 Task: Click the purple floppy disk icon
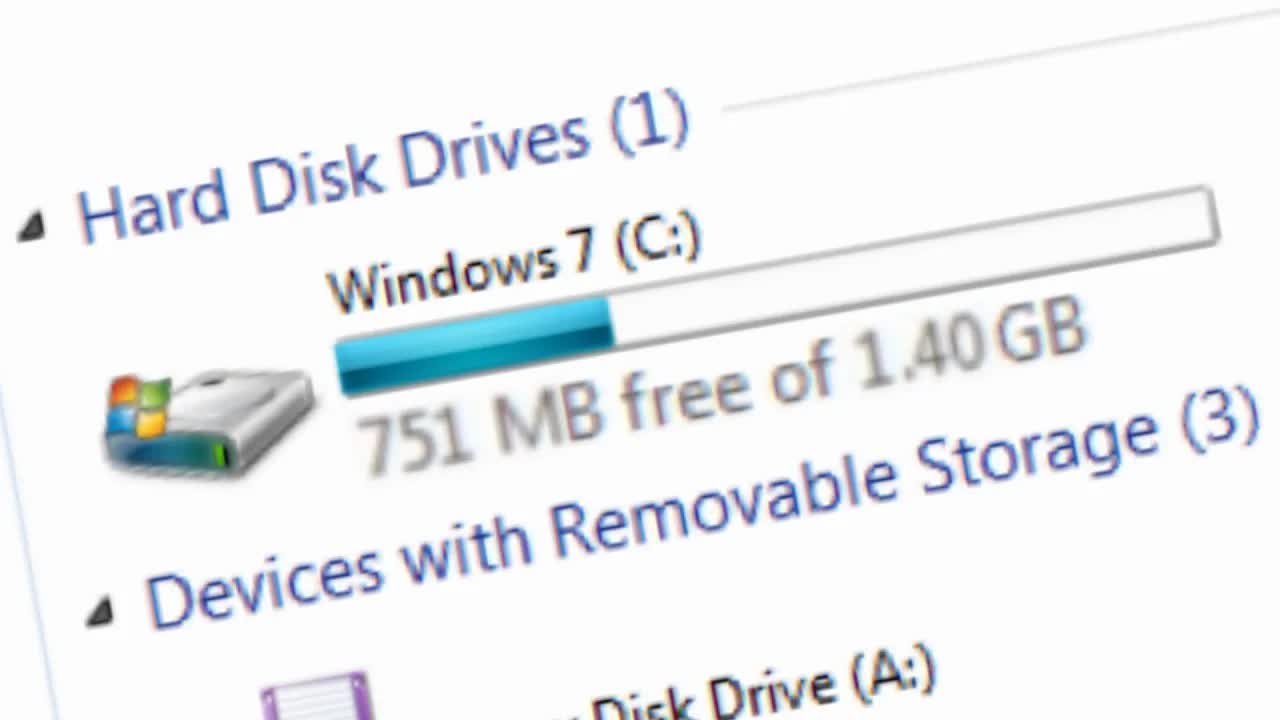tap(318, 696)
